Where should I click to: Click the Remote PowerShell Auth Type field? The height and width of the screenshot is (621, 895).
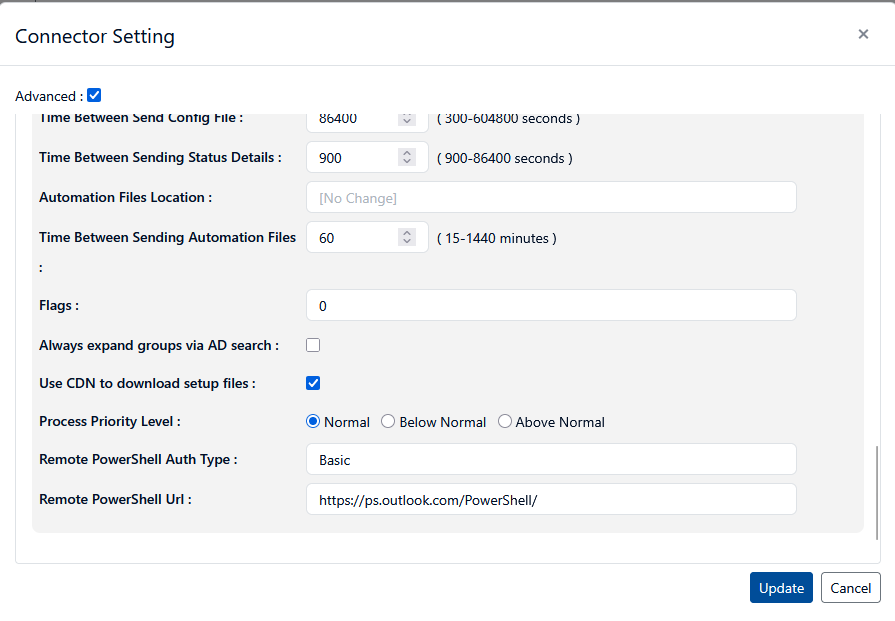(551, 460)
